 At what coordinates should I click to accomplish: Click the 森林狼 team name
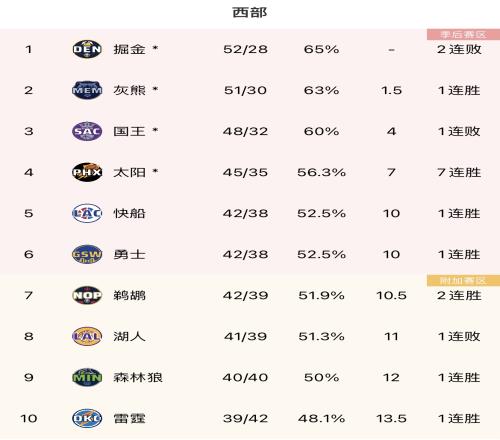pos(138,377)
